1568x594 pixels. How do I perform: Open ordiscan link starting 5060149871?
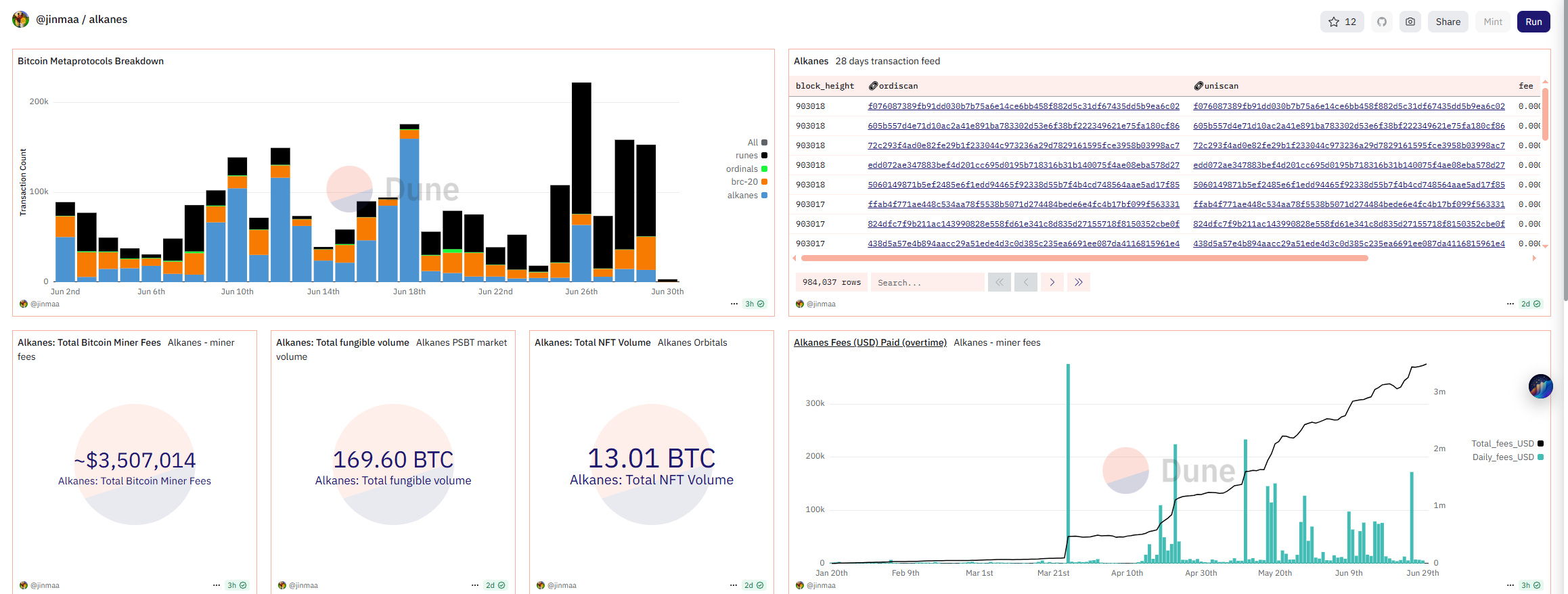tap(1023, 185)
